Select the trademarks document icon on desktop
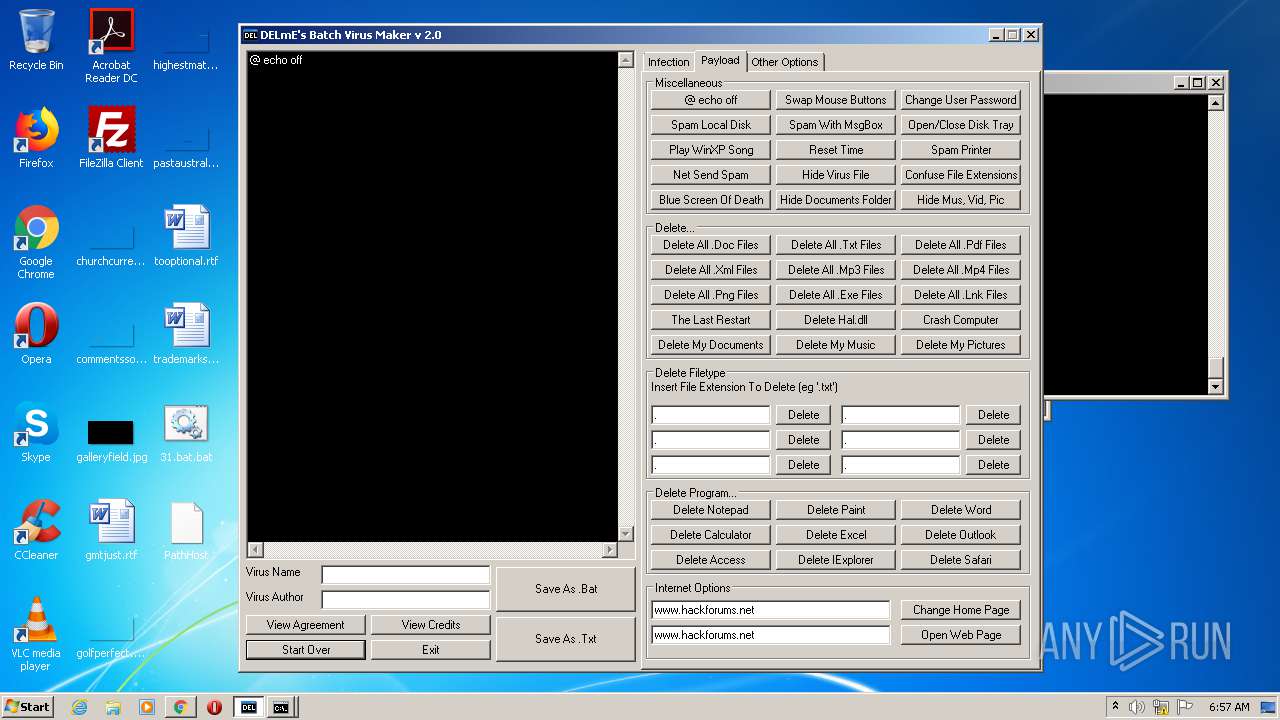The image size is (1280, 720). point(186,334)
